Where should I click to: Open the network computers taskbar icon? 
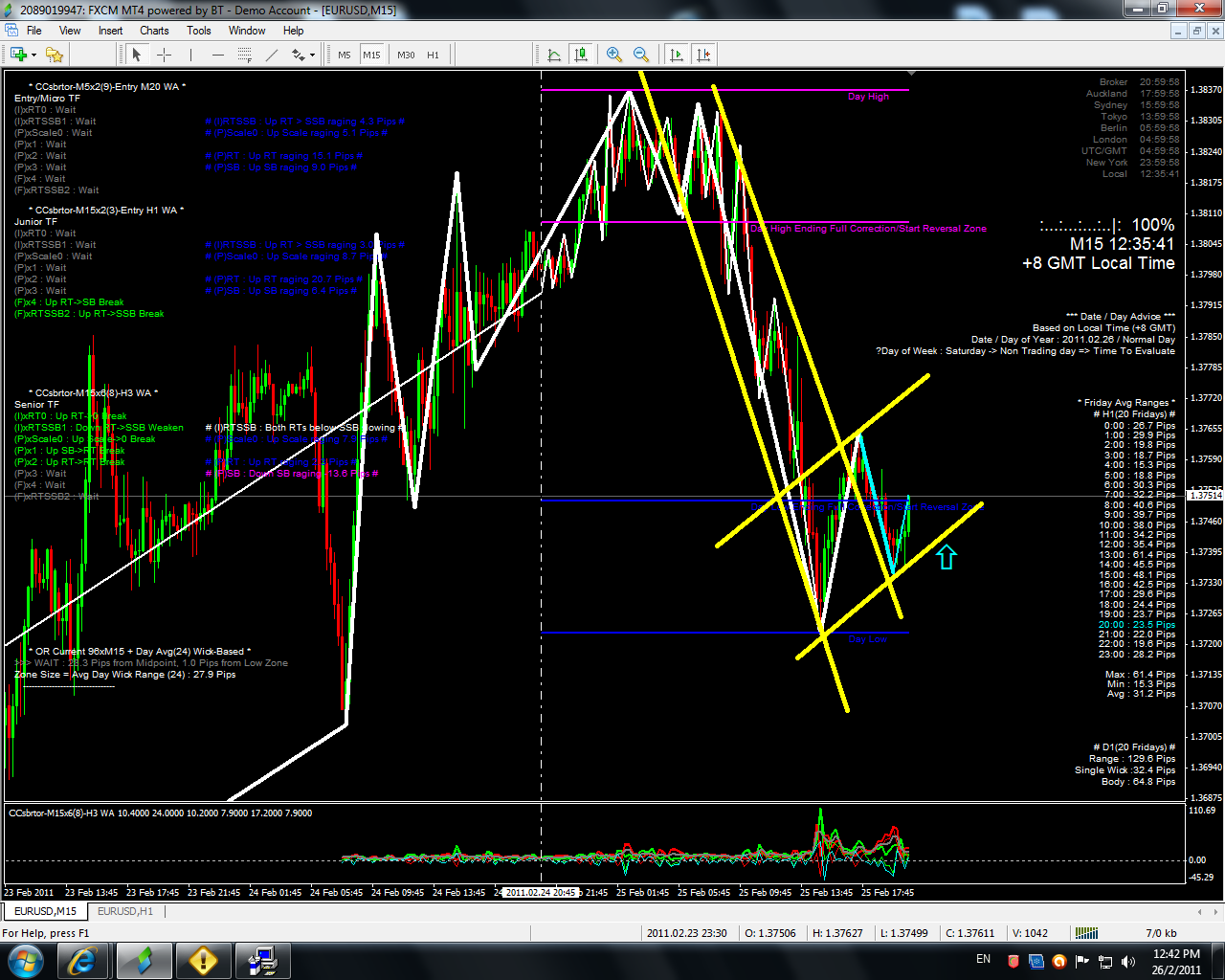coord(262,960)
